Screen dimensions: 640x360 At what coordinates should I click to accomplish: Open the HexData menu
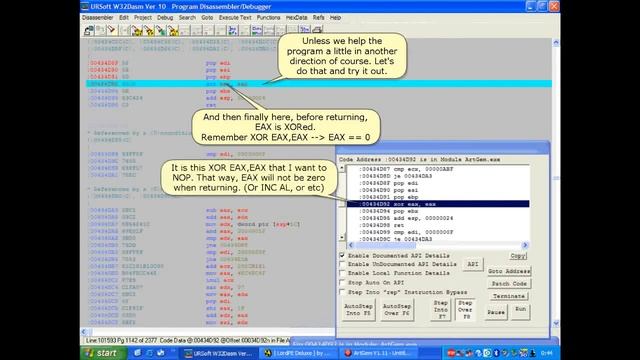pyautogui.click(x=296, y=18)
